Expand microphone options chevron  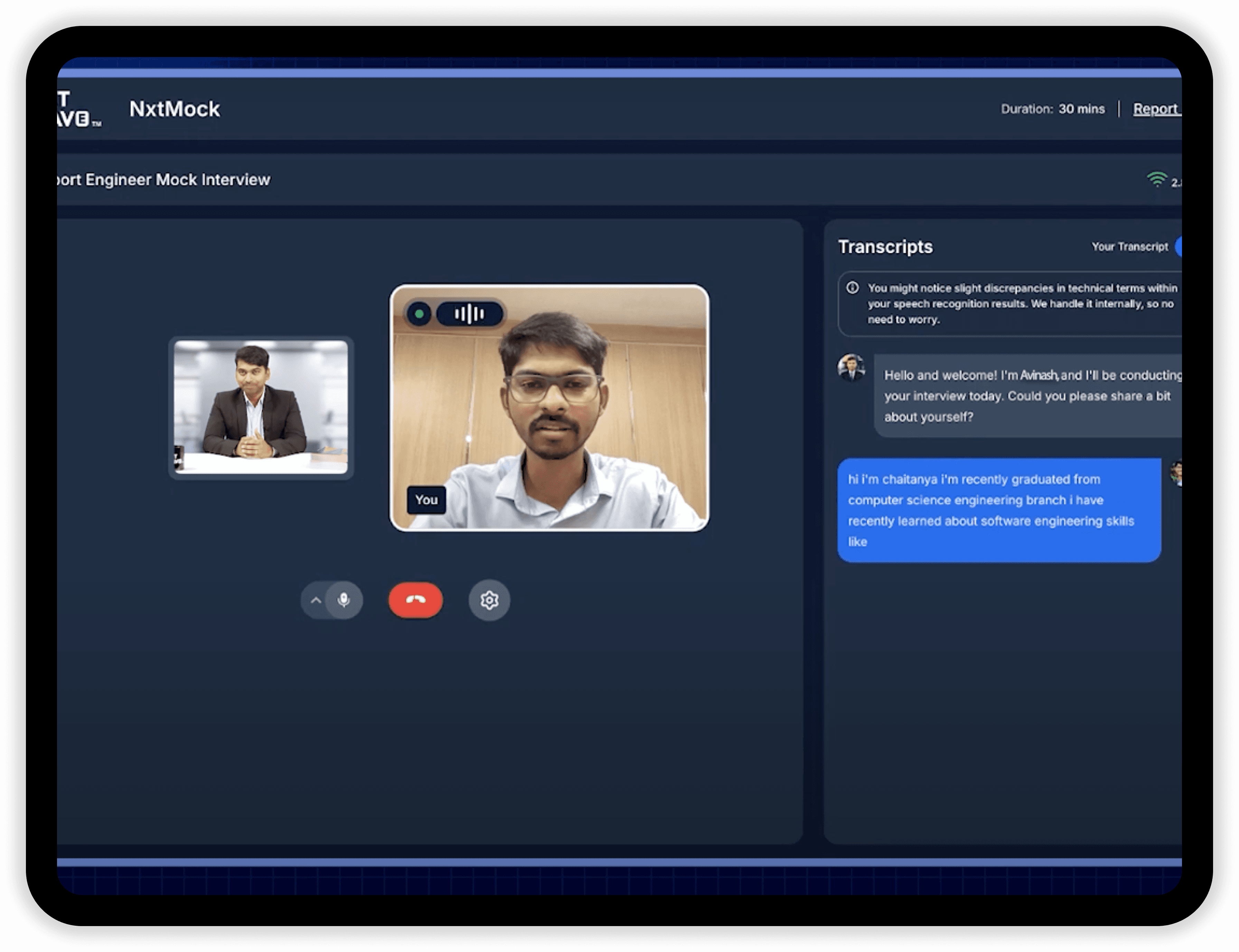pos(316,600)
